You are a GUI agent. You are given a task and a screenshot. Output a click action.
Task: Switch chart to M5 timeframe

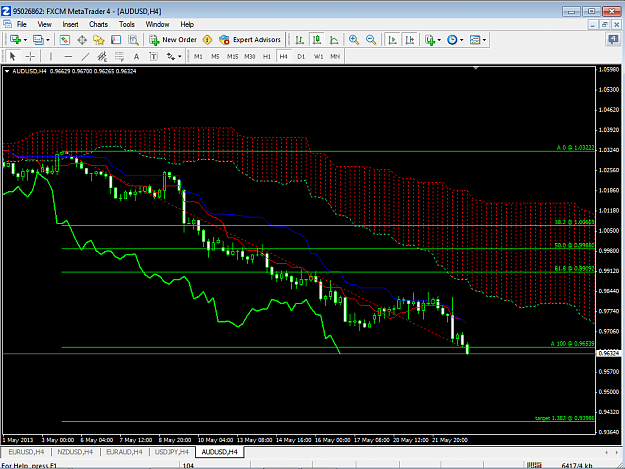[215, 56]
